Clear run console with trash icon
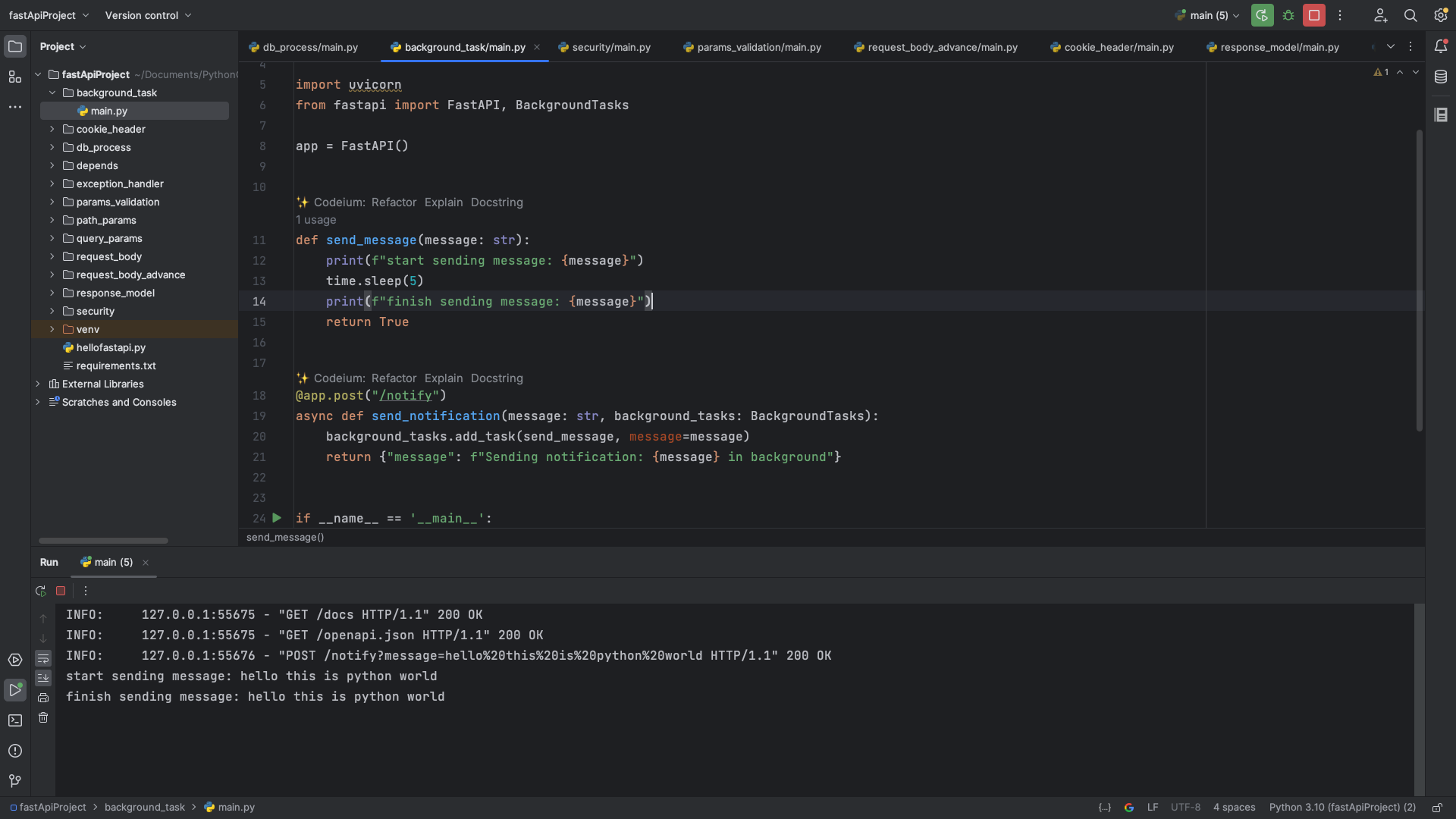 pos(43,717)
